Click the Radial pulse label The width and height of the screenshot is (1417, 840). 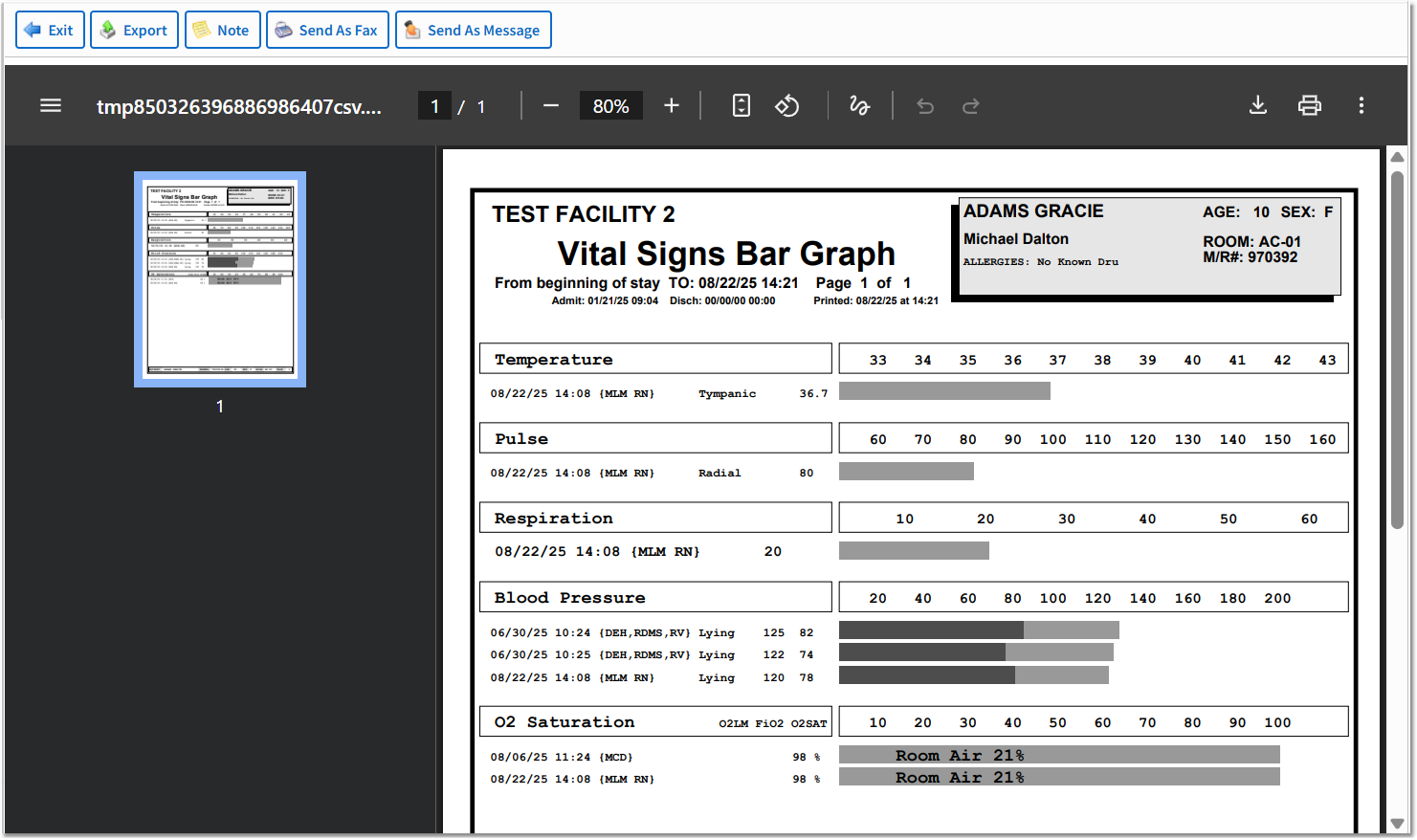pos(720,473)
